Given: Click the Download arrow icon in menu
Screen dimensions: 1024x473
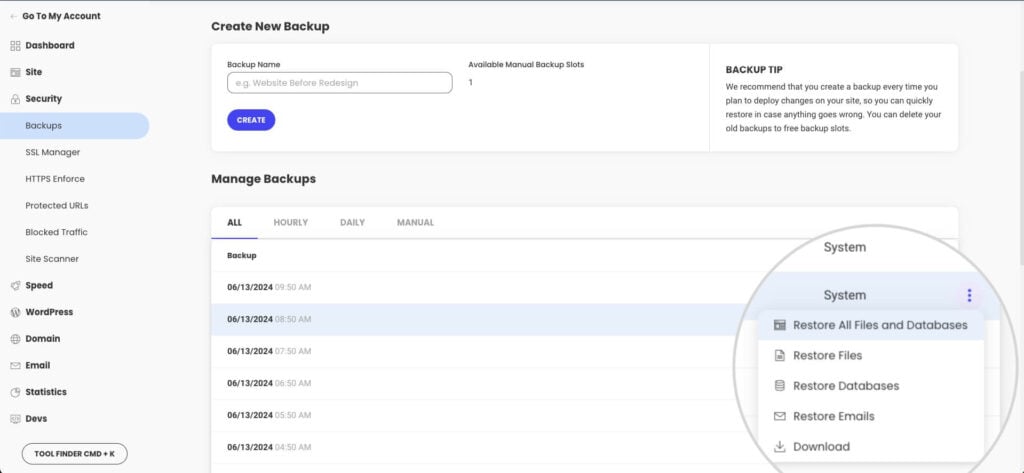Looking at the screenshot, I should tap(779, 447).
